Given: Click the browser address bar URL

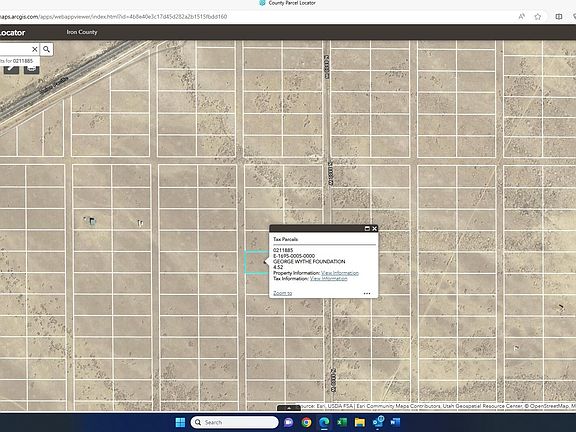Looking at the screenshot, I should click(x=113, y=17).
